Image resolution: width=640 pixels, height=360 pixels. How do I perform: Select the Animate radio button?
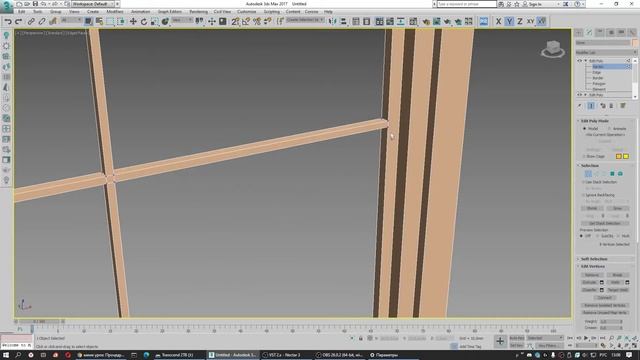point(609,129)
